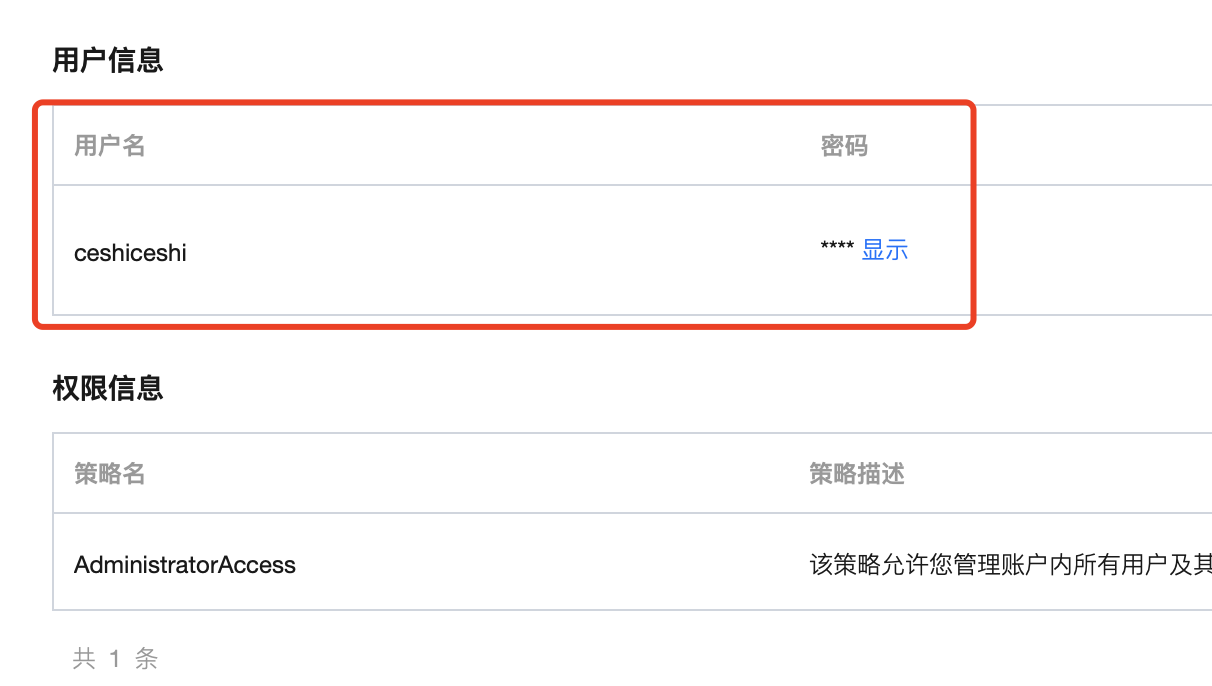Click the 显示 link to reveal password
Viewport: 1212px width, 686px height.
pos(885,250)
